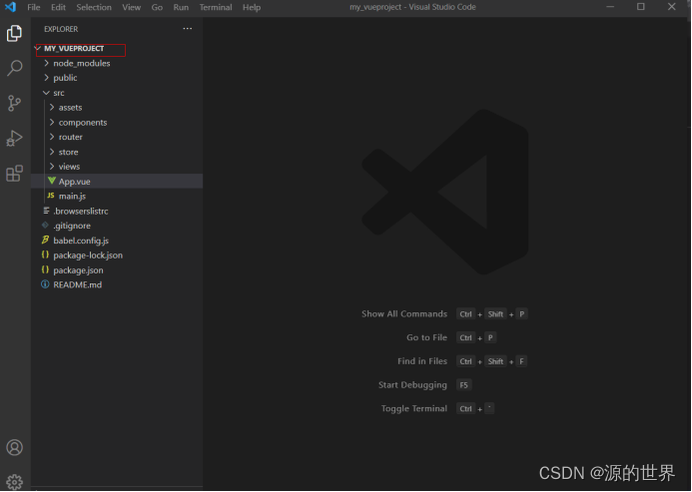This screenshot has height=492, width=692.
Task: Click the JS icon beside main.js
Action: click(x=51, y=195)
